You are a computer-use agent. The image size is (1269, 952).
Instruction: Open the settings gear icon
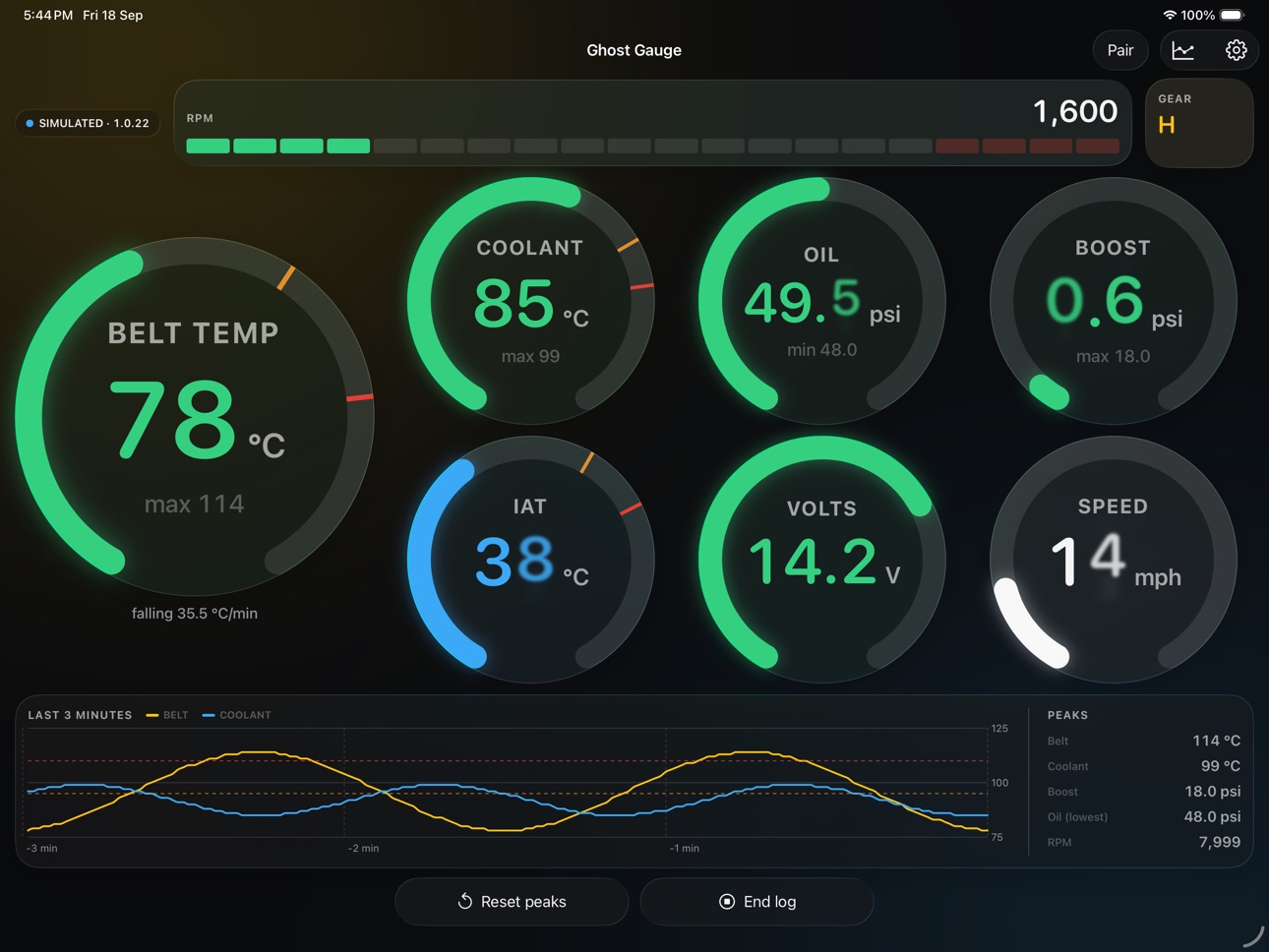click(1236, 50)
